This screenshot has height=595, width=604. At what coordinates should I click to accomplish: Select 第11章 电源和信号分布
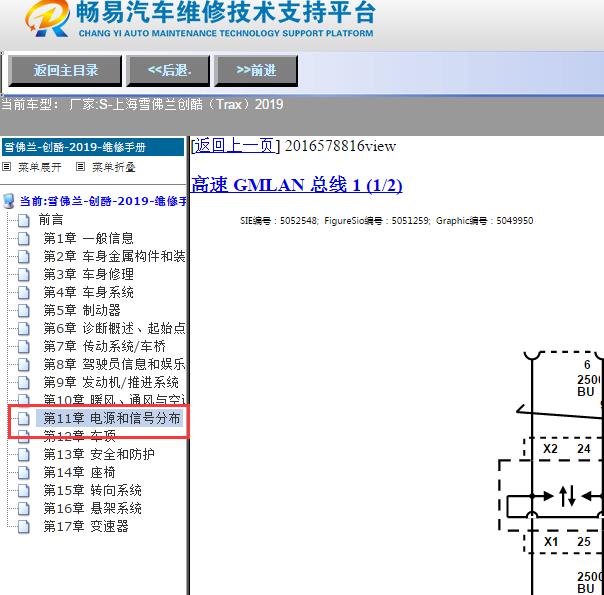(x=111, y=418)
